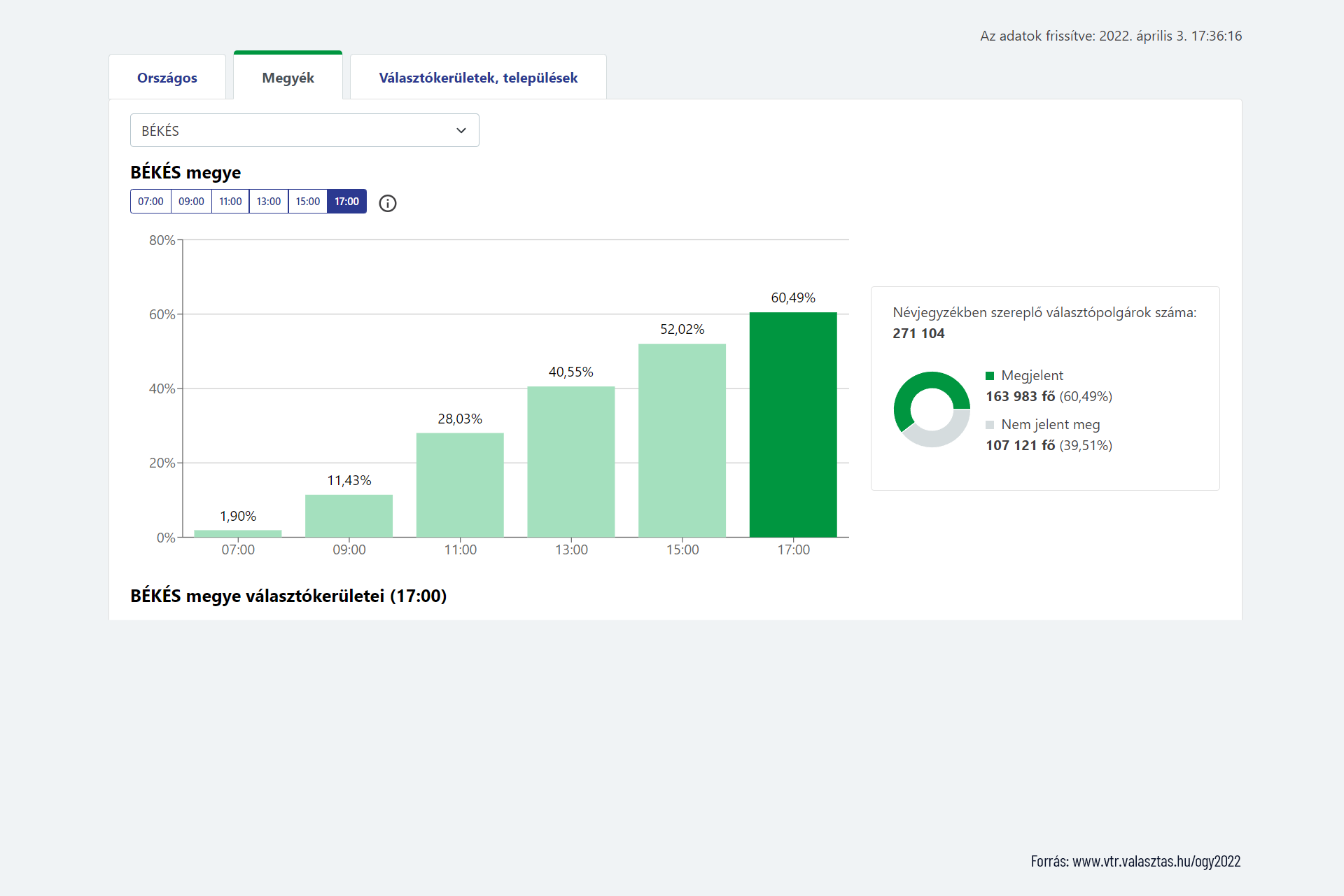Click the dark green 17:00 bar

pyautogui.click(x=793, y=425)
